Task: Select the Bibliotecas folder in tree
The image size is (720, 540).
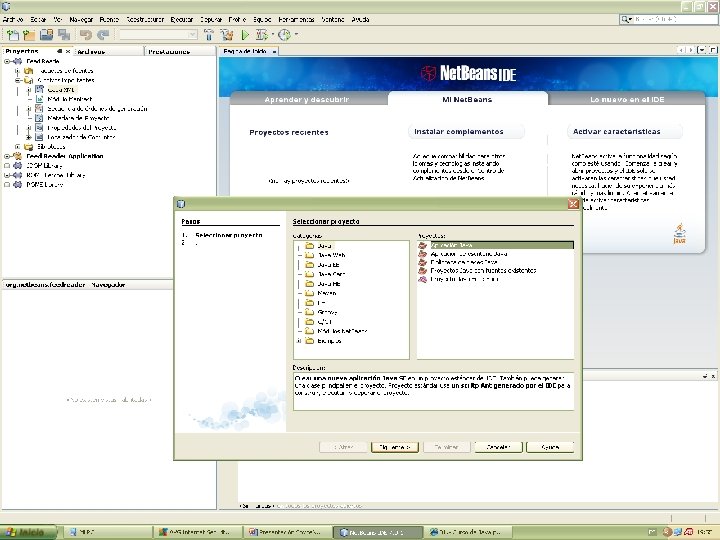Action: [x=51, y=147]
